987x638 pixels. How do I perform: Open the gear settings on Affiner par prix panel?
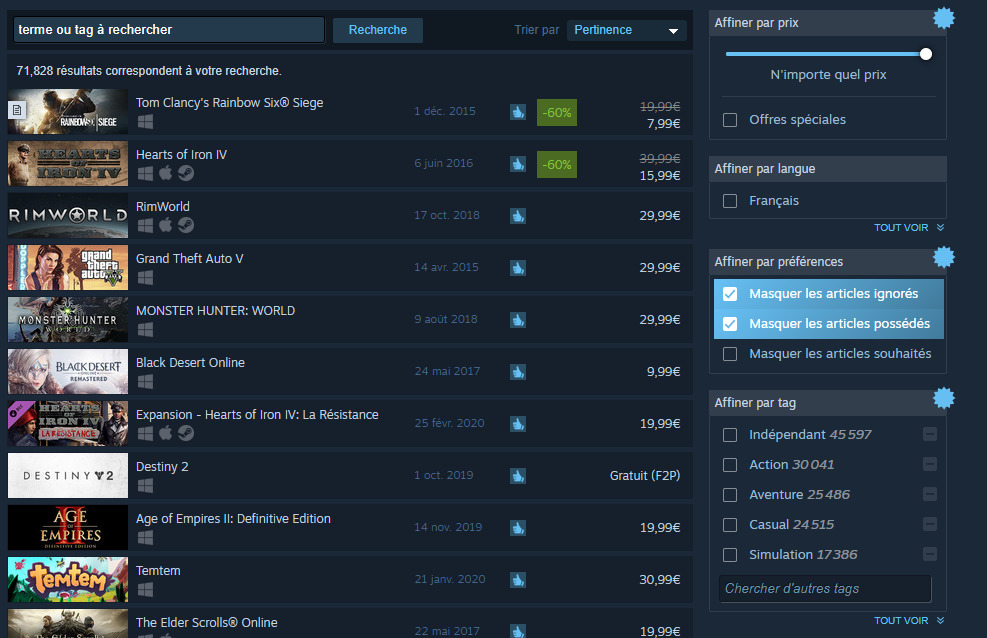(943, 17)
